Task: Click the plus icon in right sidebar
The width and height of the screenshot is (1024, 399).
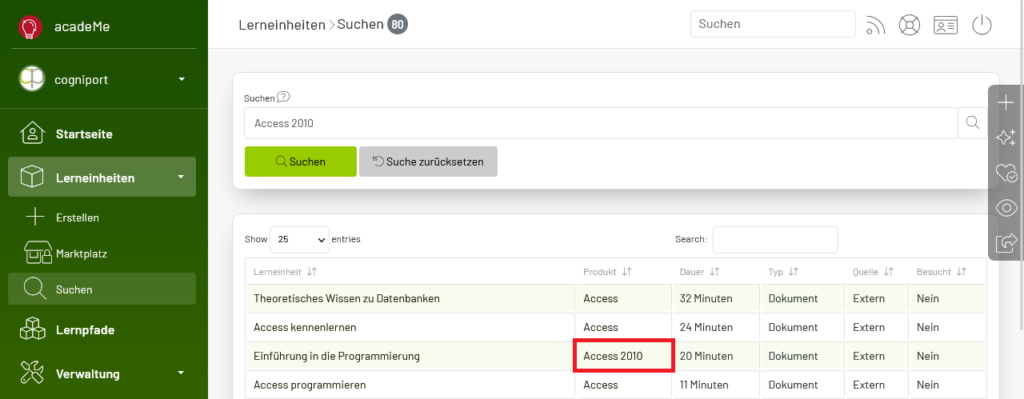Action: [1006, 103]
